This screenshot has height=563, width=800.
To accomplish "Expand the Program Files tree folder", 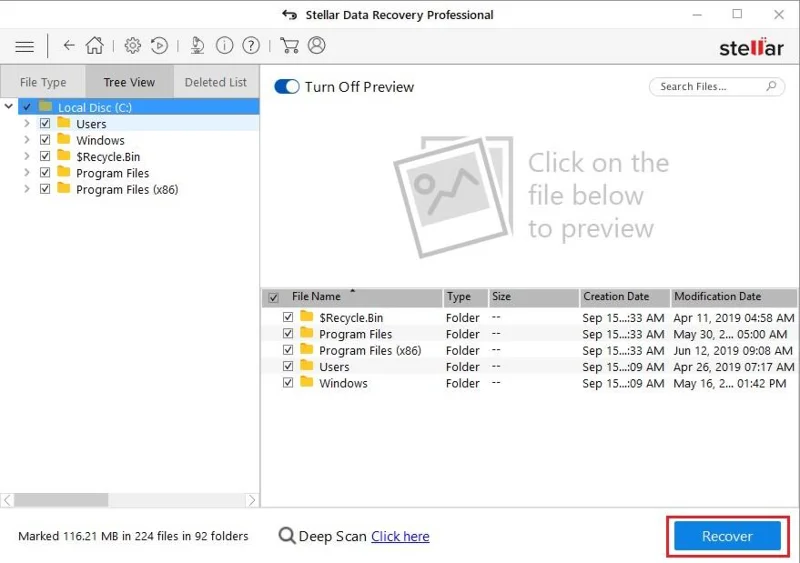I will 27,172.
